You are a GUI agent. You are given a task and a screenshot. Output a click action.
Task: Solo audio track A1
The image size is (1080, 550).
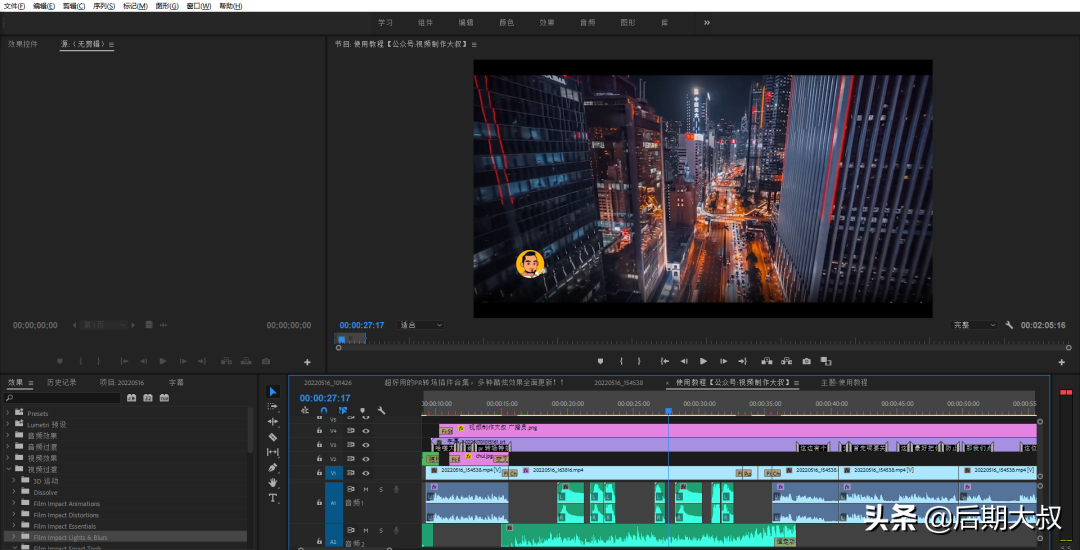[x=380, y=489]
